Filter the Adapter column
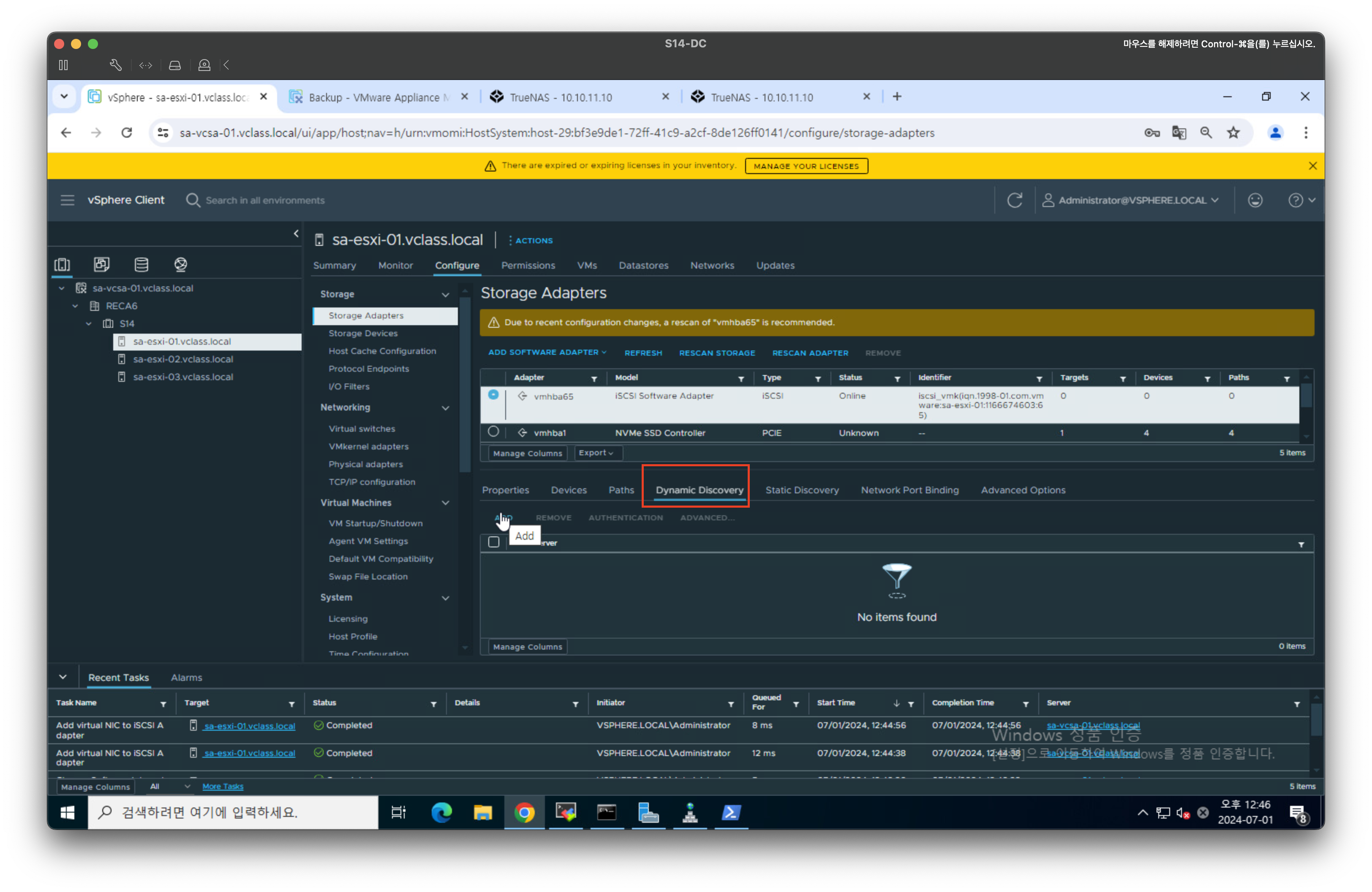1372x892 pixels. tap(594, 378)
